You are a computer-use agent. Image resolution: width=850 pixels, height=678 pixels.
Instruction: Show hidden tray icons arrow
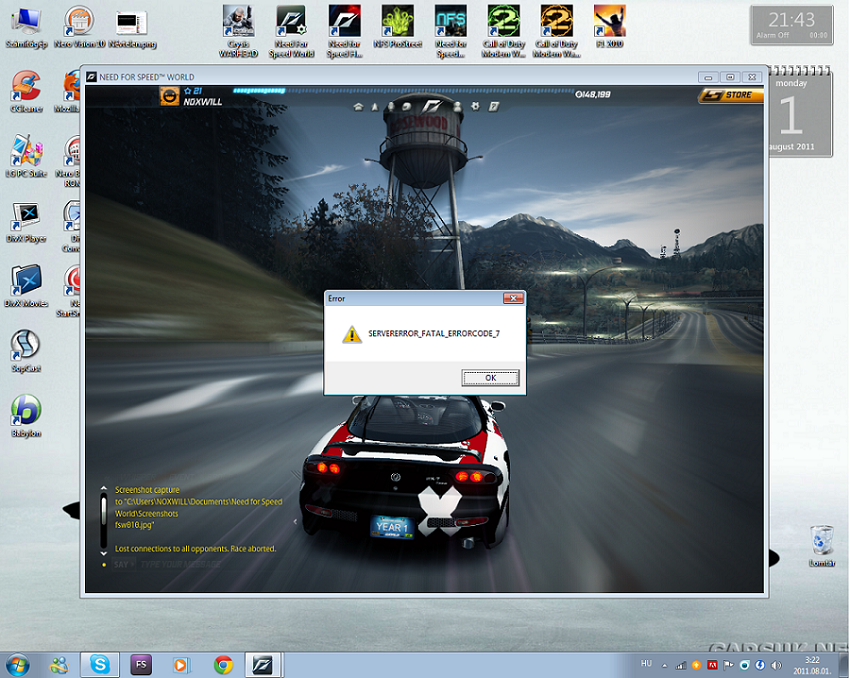(665, 665)
